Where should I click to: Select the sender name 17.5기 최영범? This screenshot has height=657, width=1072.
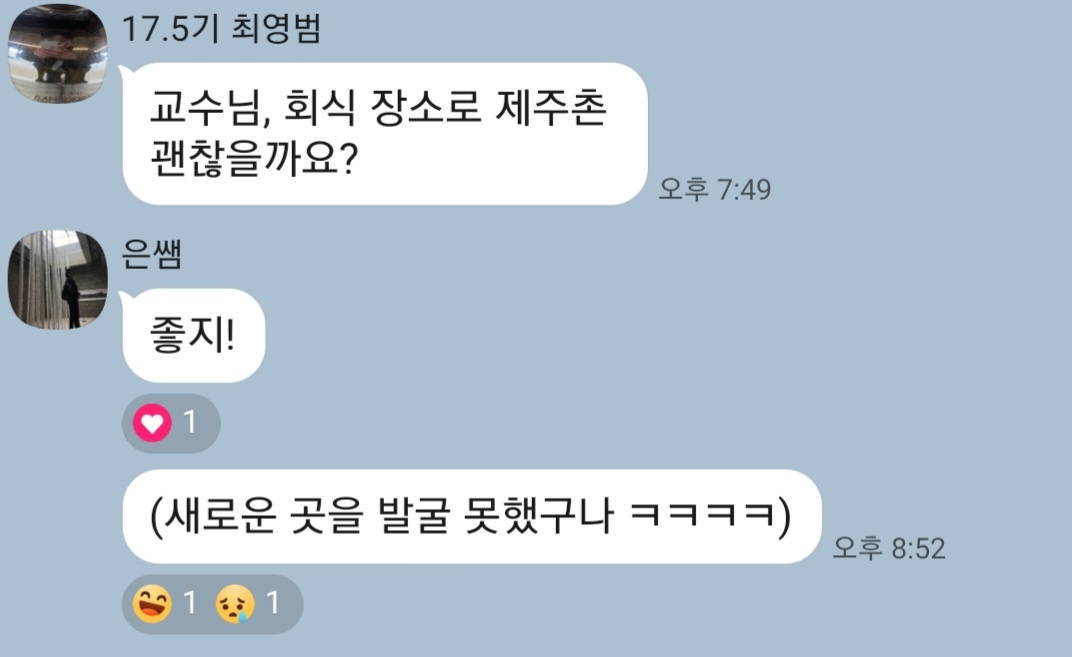[x=221, y=29]
